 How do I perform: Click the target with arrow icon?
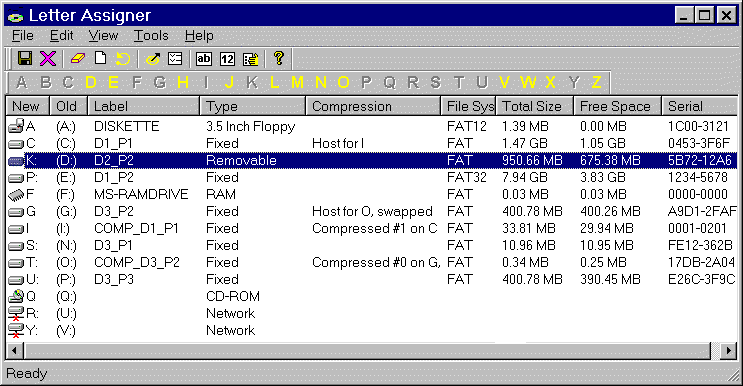153,59
